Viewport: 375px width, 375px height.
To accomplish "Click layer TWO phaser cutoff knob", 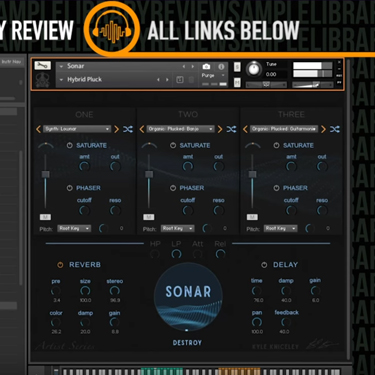I will [188, 210].
